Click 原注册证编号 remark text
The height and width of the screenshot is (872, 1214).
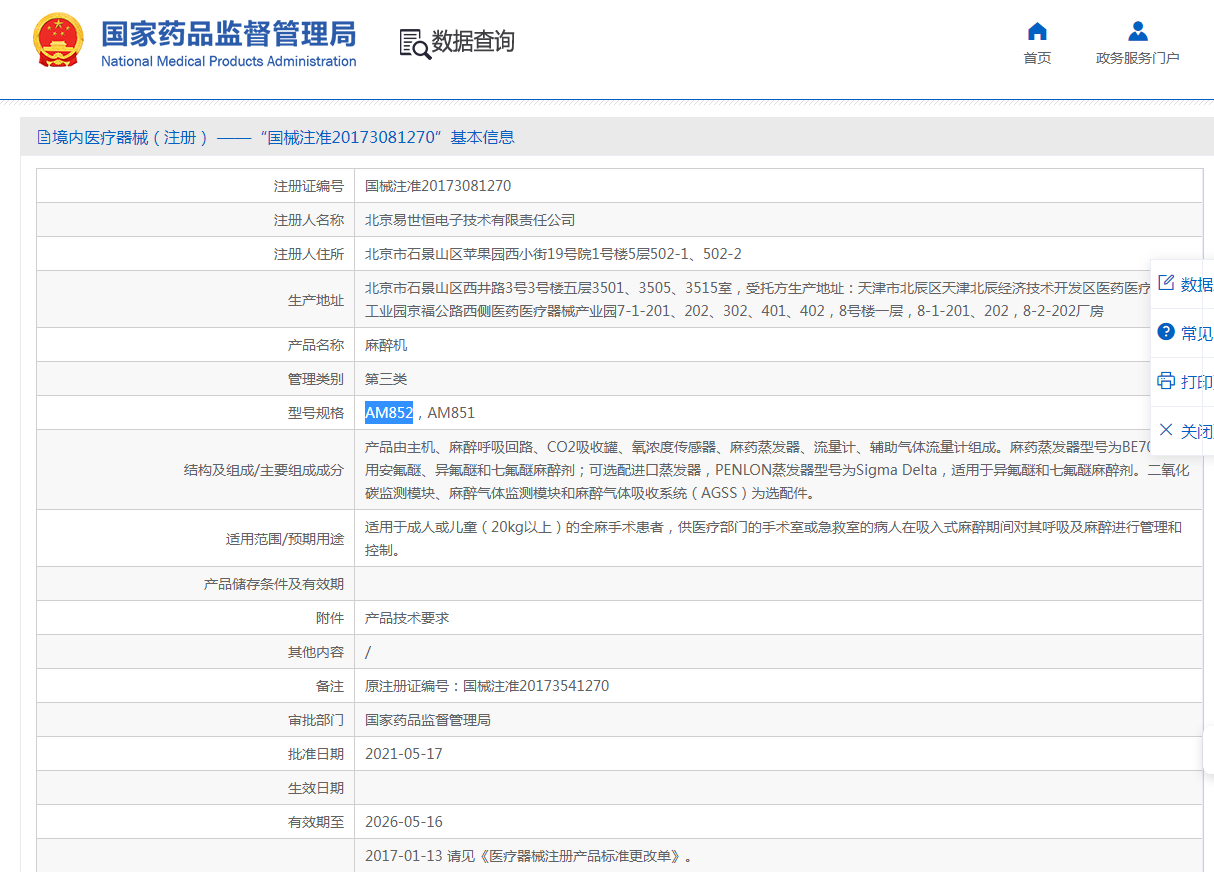[487, 686]
